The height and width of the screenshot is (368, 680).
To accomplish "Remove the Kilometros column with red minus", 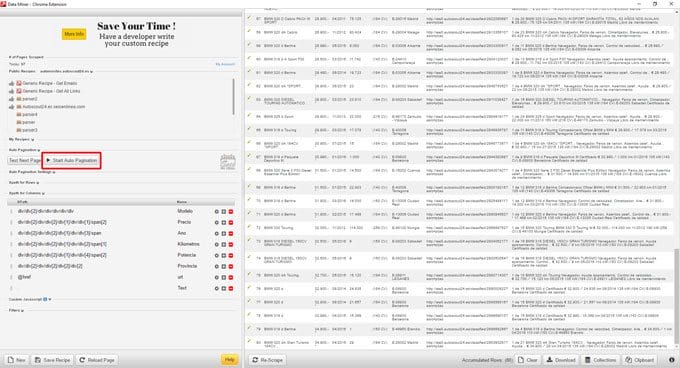I will (x=231, y=244).
